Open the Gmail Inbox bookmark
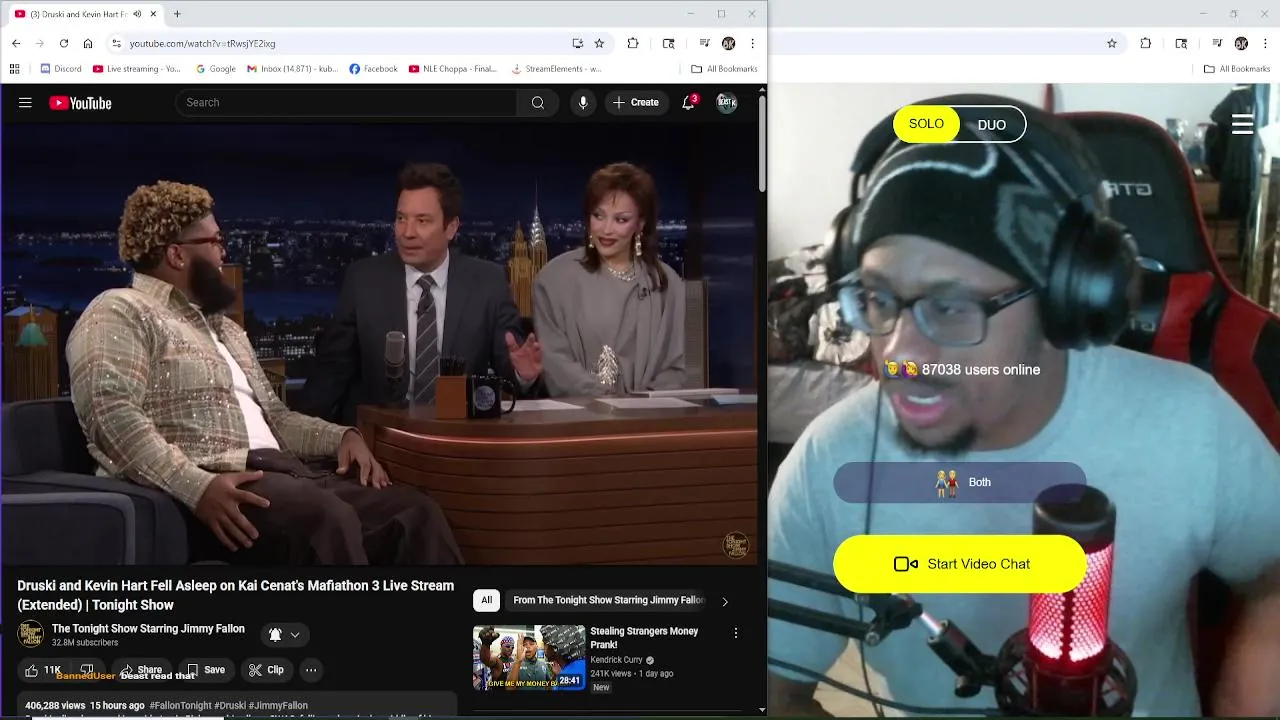Screen dimensions: 1280x720 pos(293,69)
